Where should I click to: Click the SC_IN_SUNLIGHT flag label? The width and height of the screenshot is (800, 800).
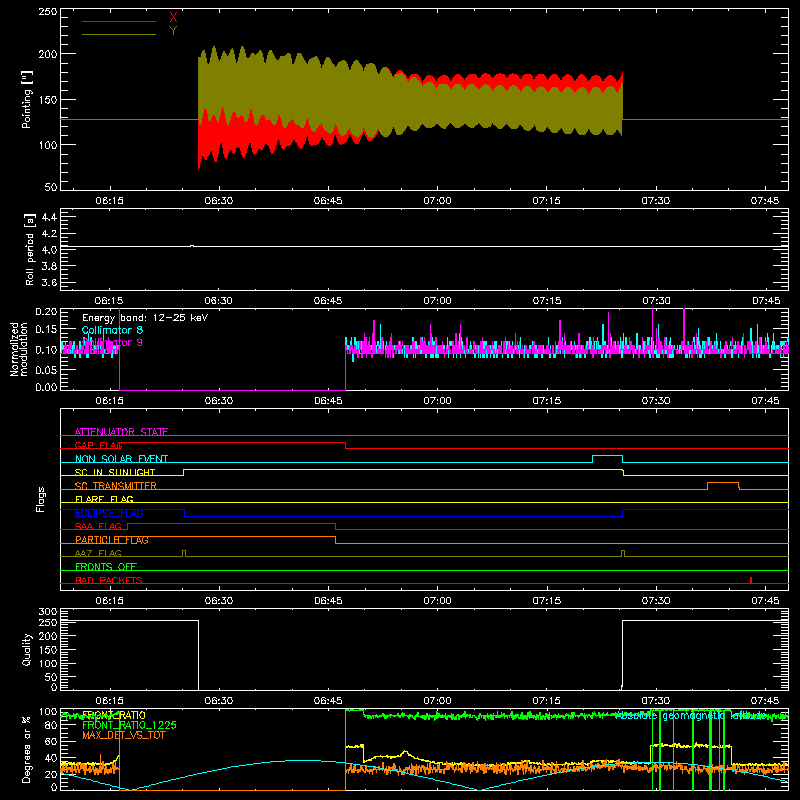tap(115, 472)
